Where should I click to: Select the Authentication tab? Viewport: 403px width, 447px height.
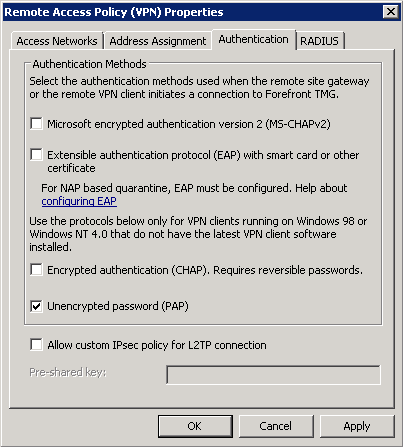tap(253, 39)
